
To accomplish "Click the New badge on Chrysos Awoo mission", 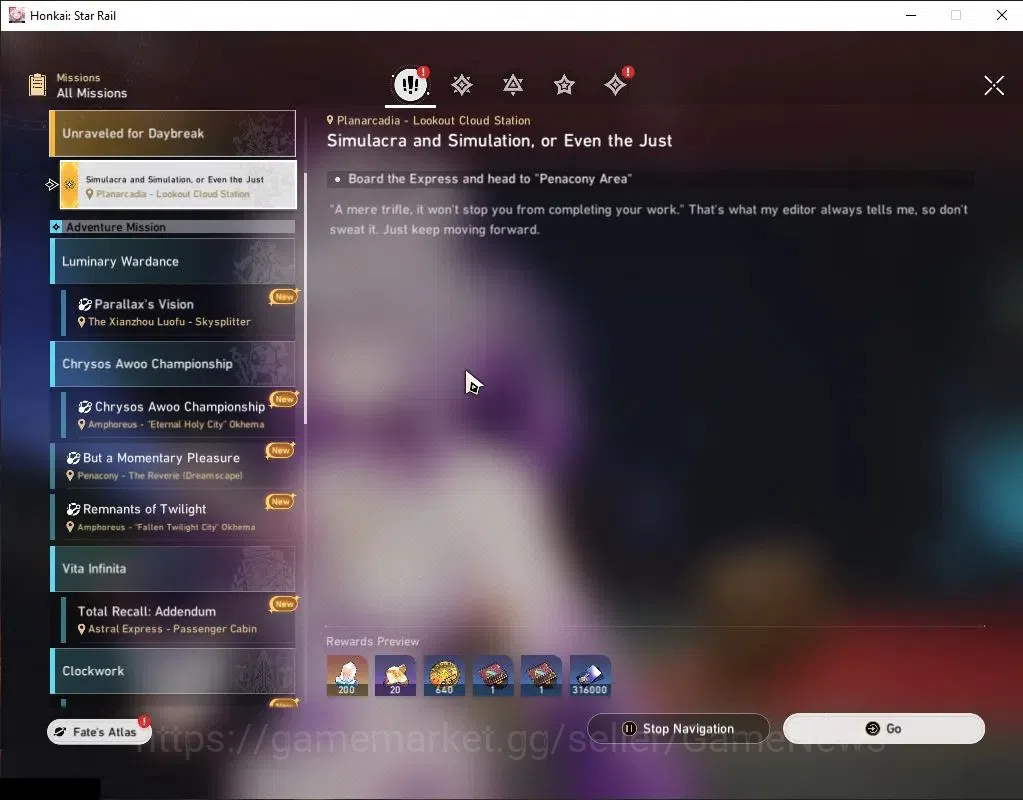I will 284,399.
